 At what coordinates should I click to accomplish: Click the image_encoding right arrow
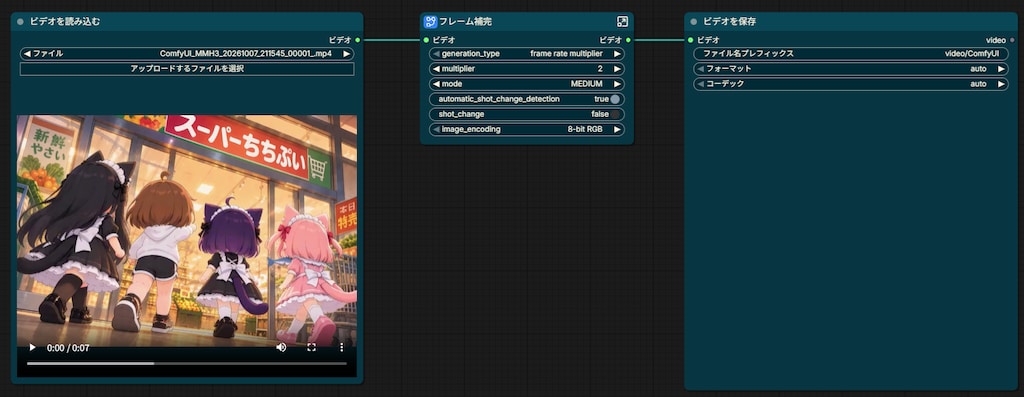point(617,129)
